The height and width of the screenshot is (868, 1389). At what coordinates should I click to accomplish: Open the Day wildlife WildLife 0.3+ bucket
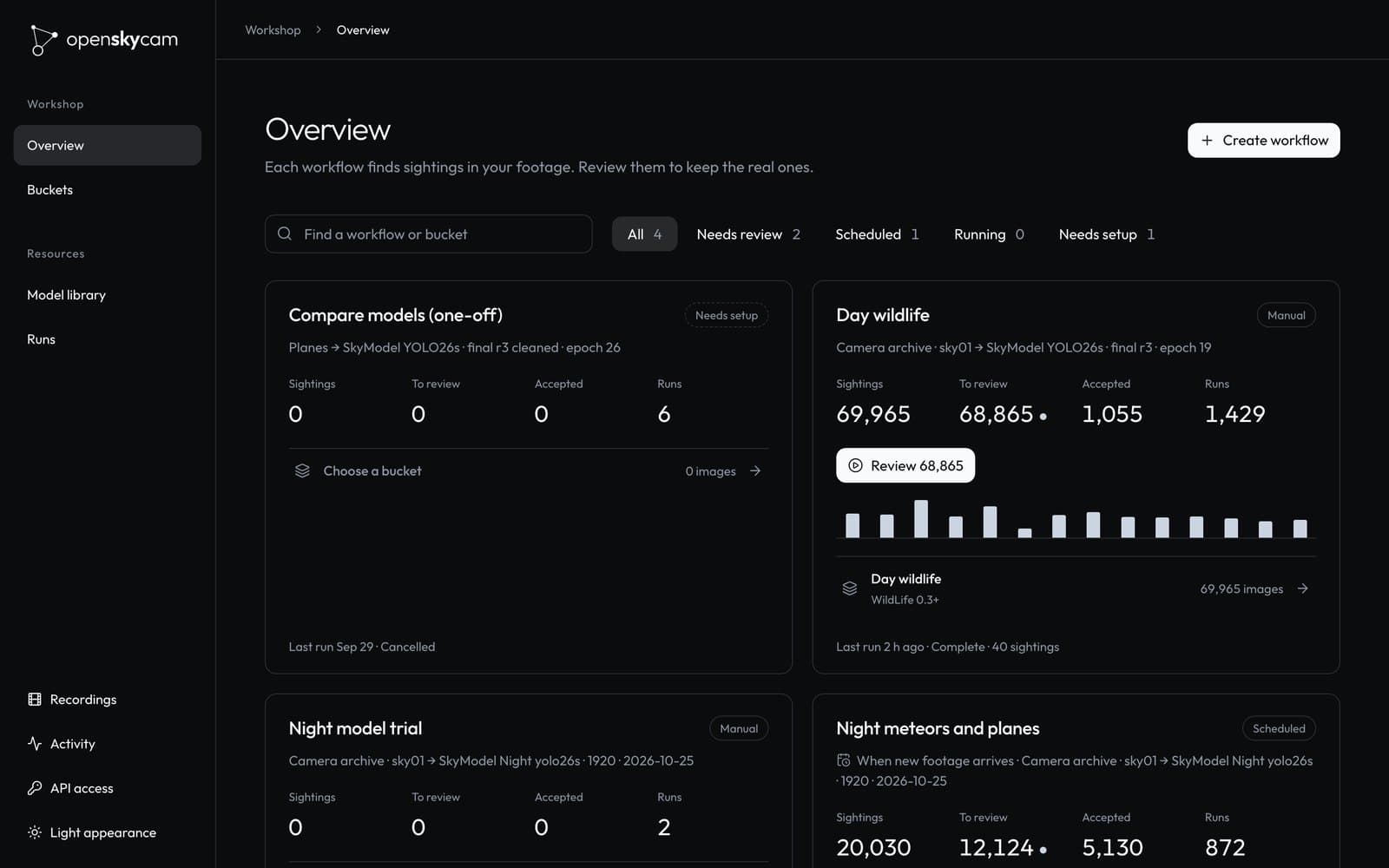[1076, 589]
